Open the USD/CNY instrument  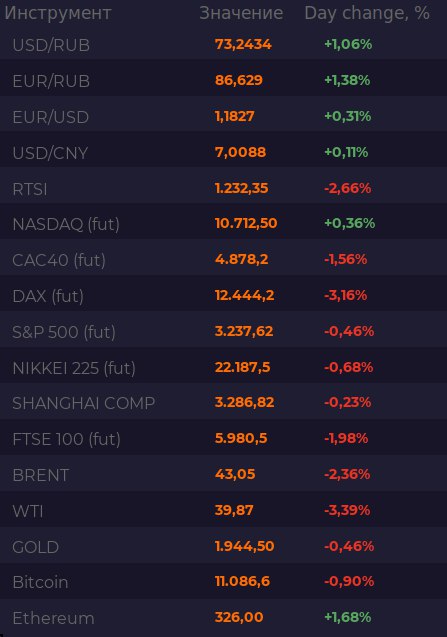point(224,152)
